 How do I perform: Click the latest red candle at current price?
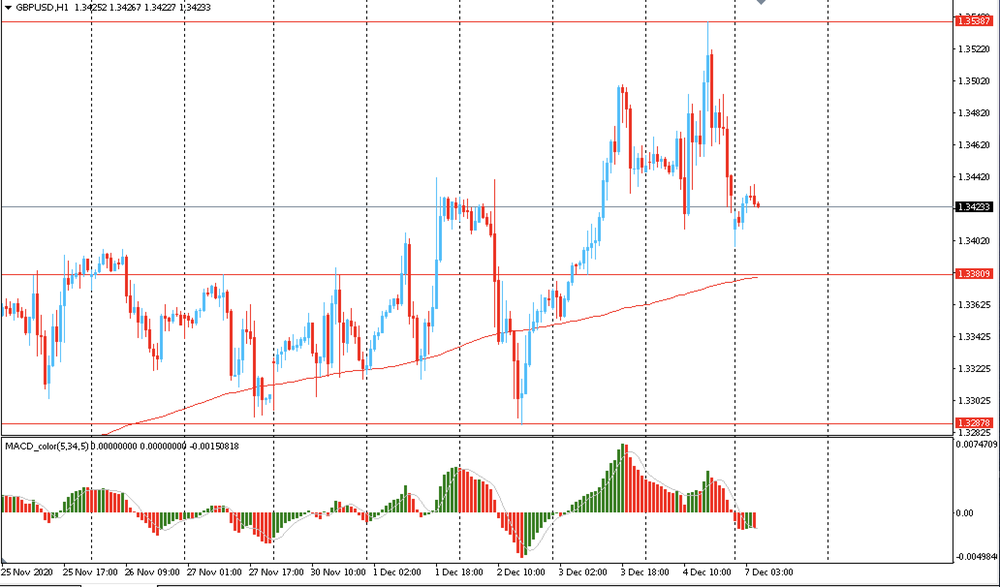pyautogui.click(x=758, y=205)
